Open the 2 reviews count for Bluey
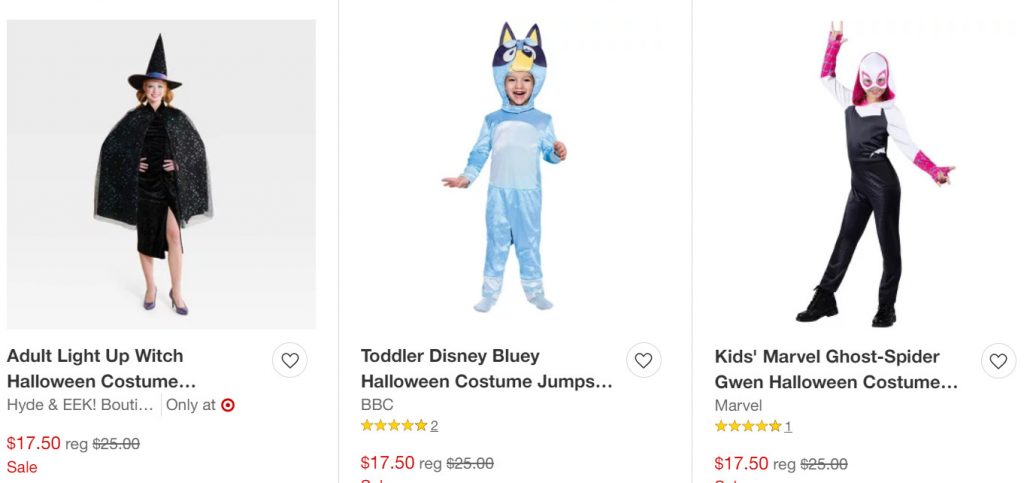Viewport: 1024px width, 483px height. tap(434, 426)
